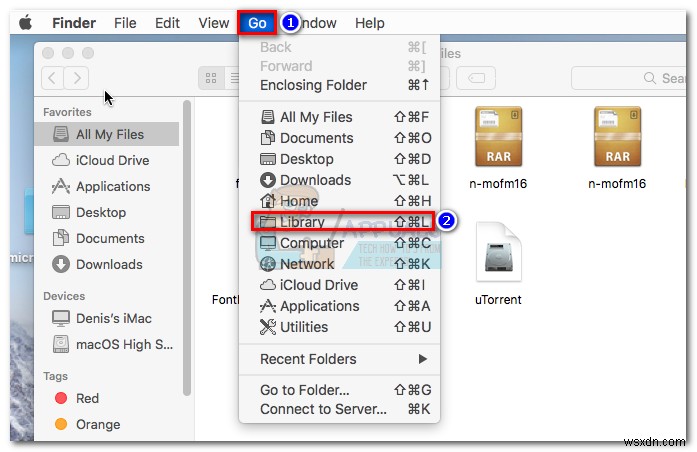Choose Computer in the Go menu
This screenshot has width=697, height=452.
tap(340, 243)
